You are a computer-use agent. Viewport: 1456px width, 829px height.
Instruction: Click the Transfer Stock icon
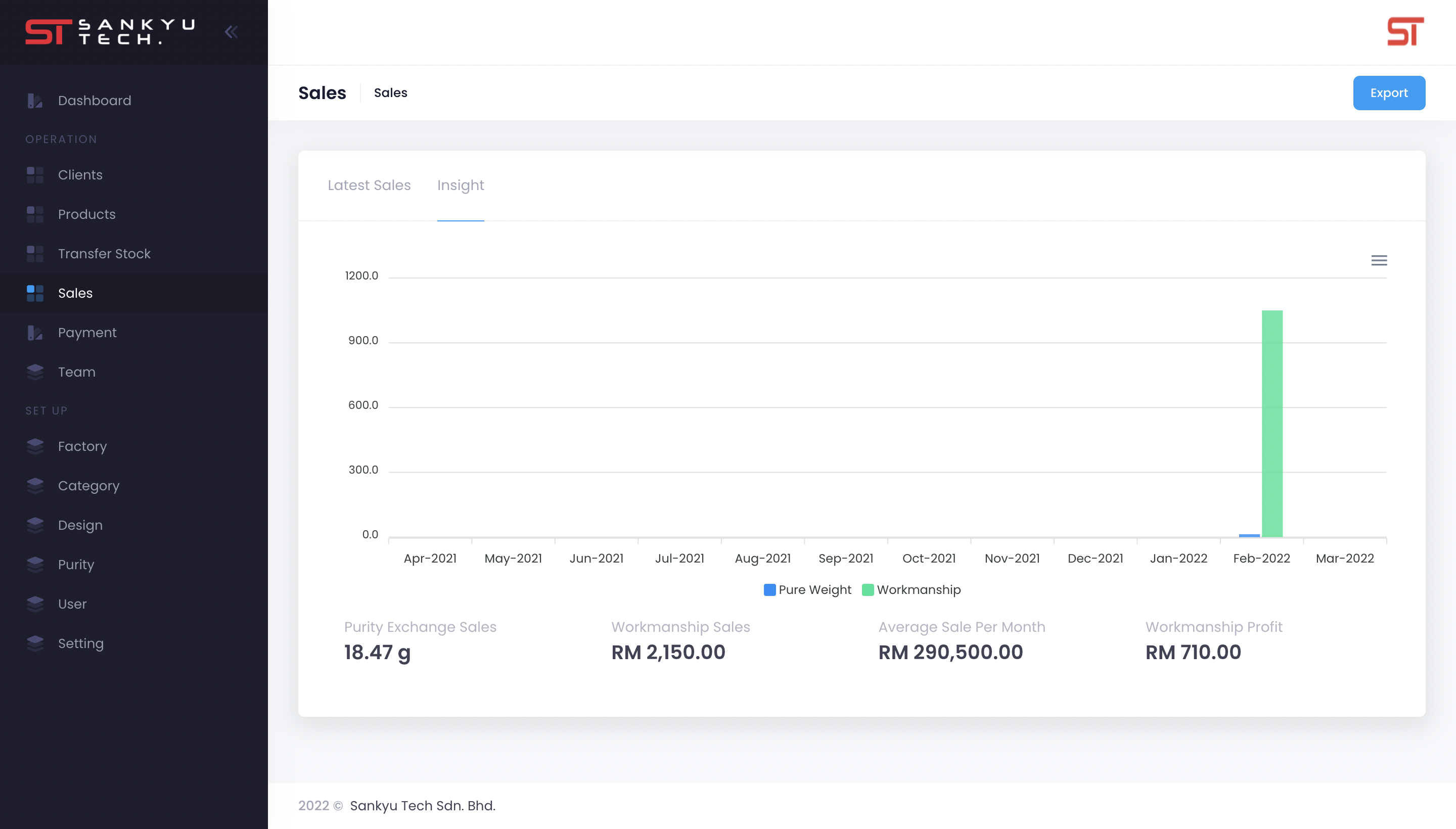(35, 254)
